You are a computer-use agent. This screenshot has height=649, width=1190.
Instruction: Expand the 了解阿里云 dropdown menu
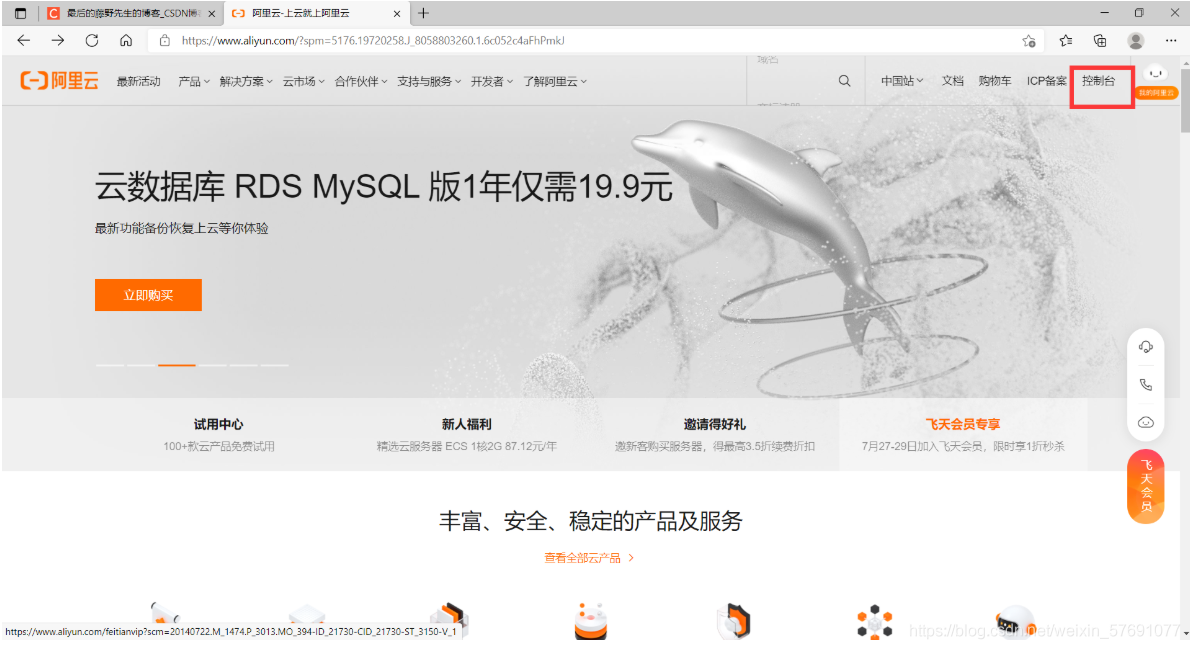[555, 81]
